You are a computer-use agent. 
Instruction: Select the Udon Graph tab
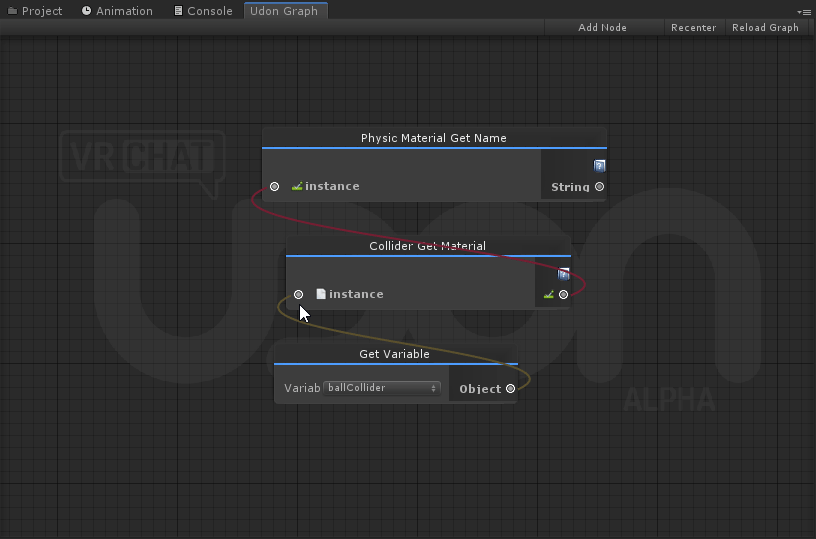(285, 10)
